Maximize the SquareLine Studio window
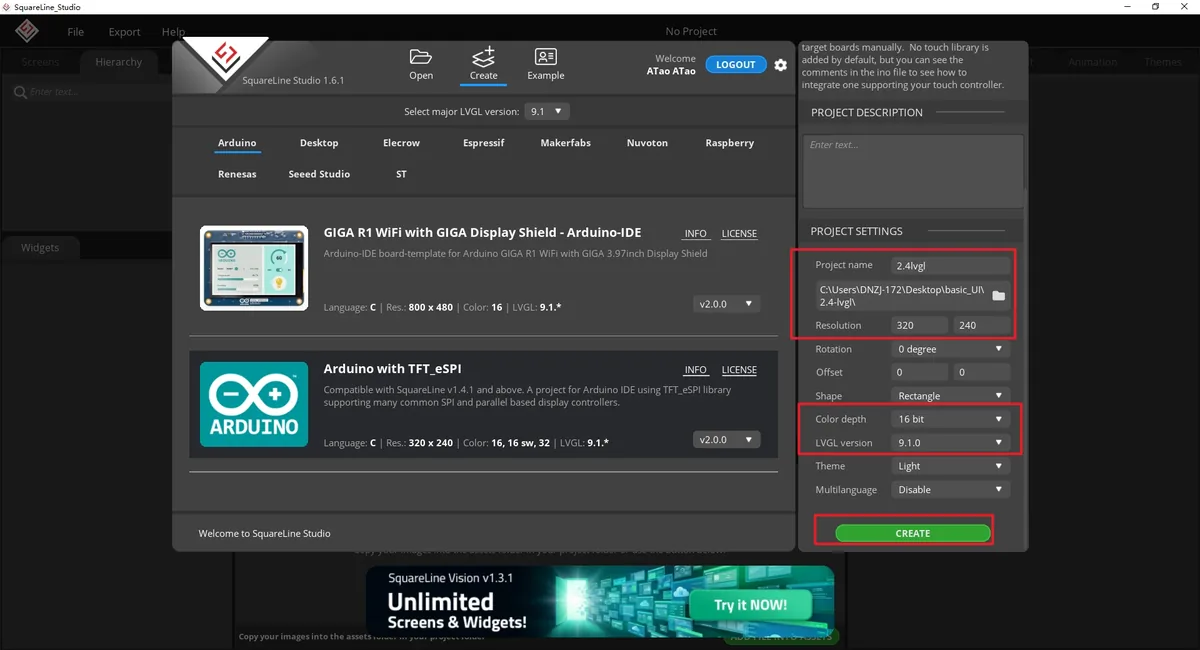 click(1155, 6)
